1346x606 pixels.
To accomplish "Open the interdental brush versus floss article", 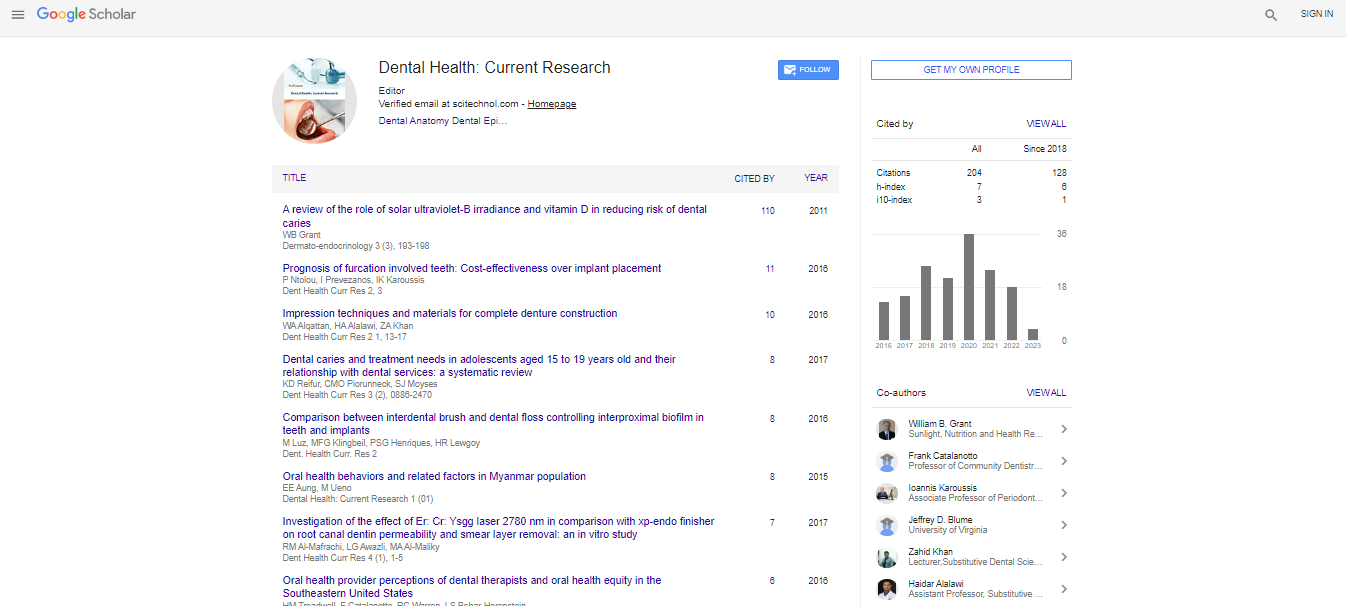I will [493, 424].
